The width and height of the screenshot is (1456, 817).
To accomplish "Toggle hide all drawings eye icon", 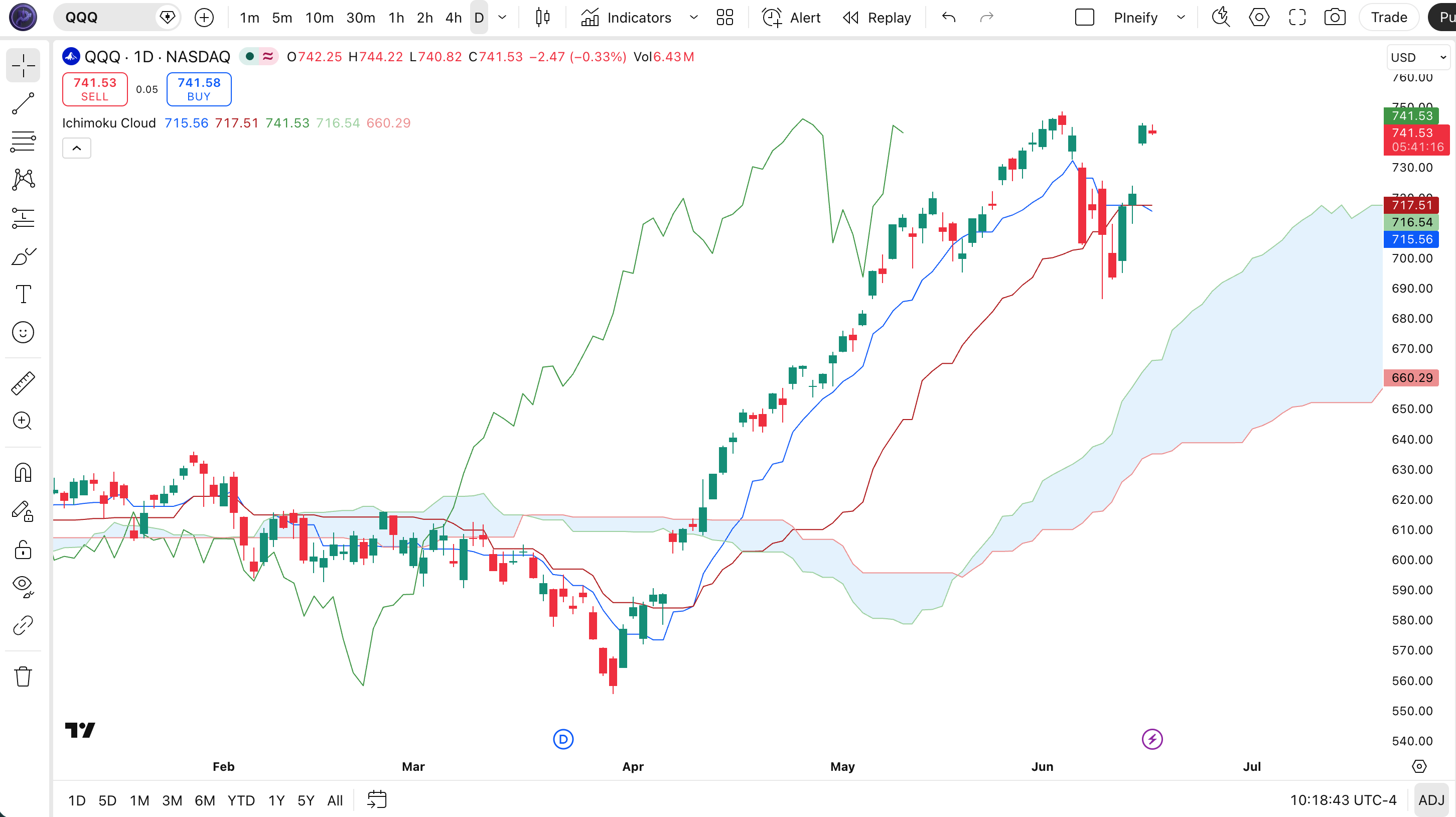I will pyautogui.click(x=23, y=587).
